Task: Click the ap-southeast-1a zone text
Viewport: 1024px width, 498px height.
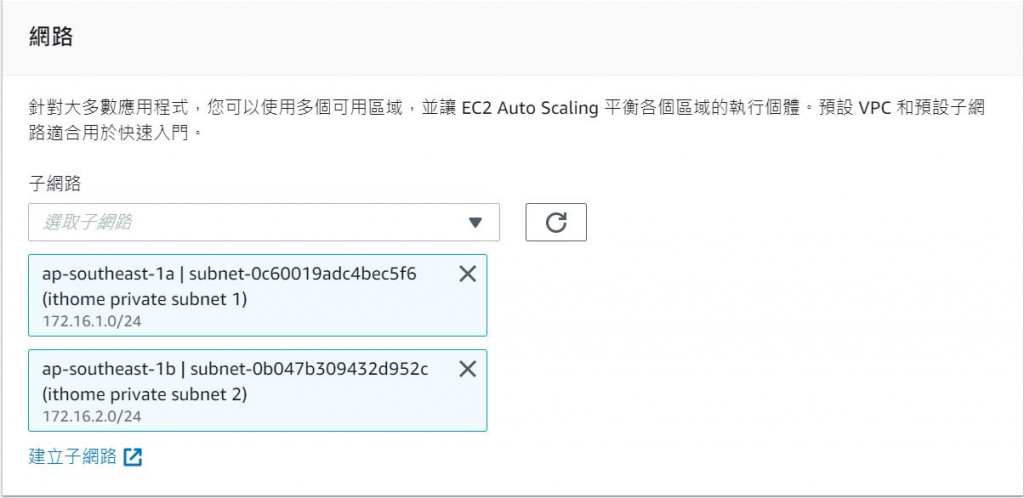Action: tap(108, 274)
